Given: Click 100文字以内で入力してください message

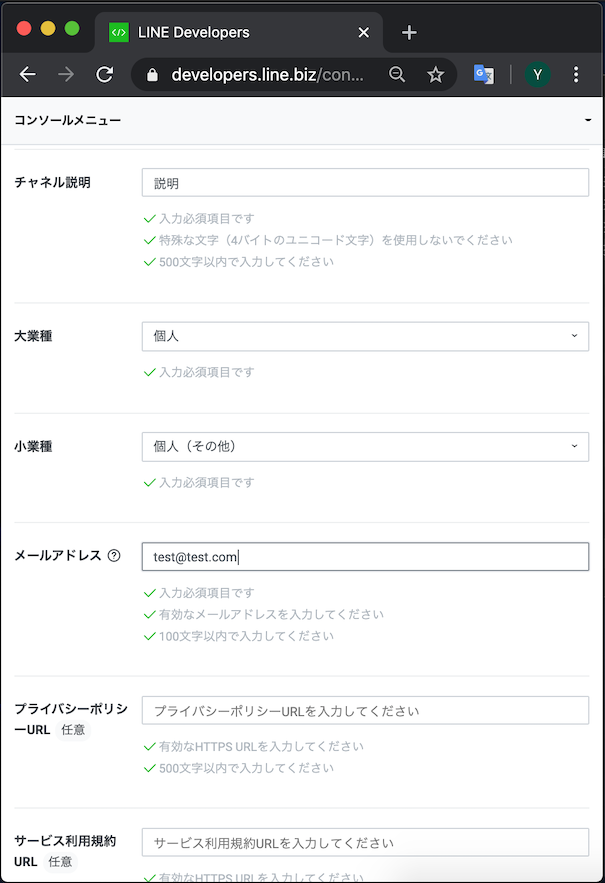Looking at the screenshot, I should click(x=246, y=636).
